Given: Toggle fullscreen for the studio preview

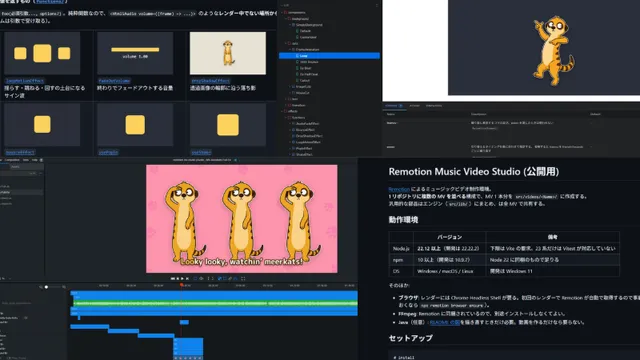Looking at the screenshot, I should tap(243, 278).
